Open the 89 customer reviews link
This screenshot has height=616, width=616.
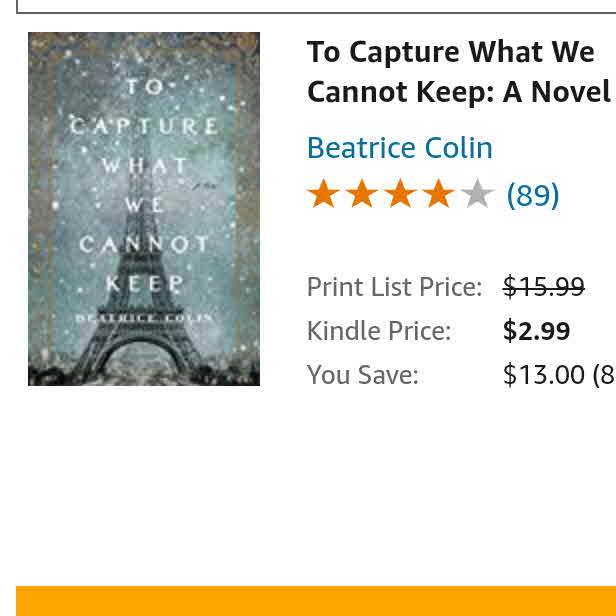[x=533, y=195]
